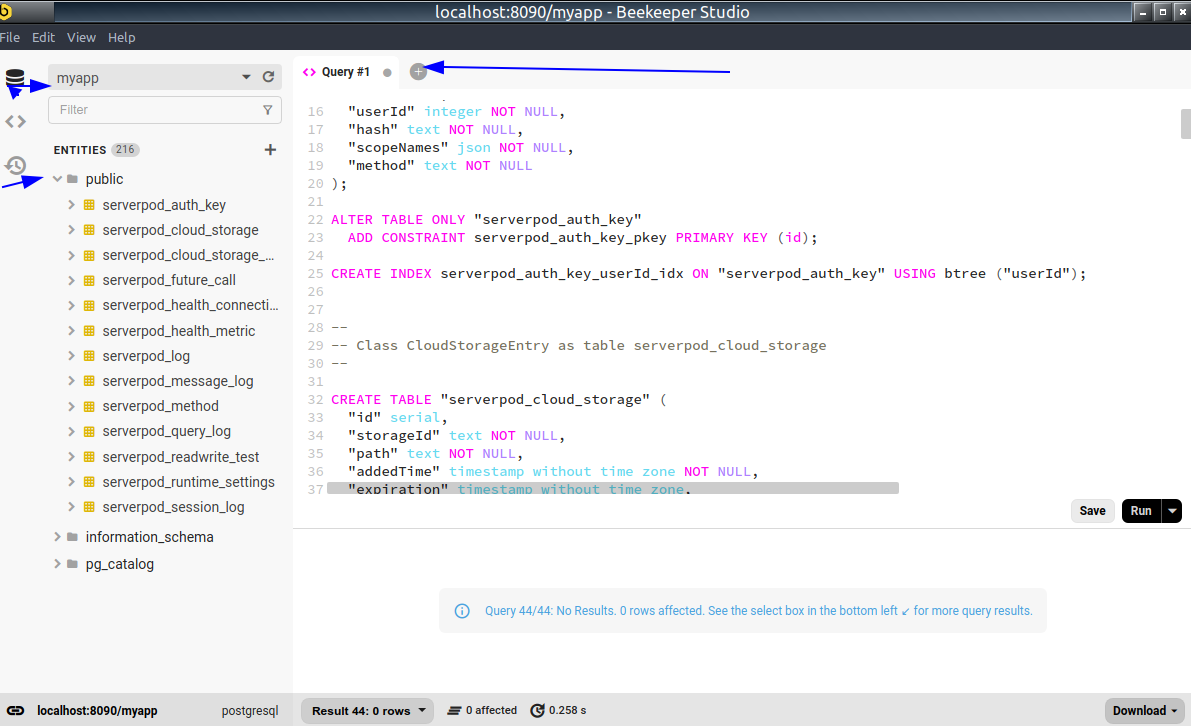Click the filter icon in the search box
1191x726 pixels.
(267, 110)
